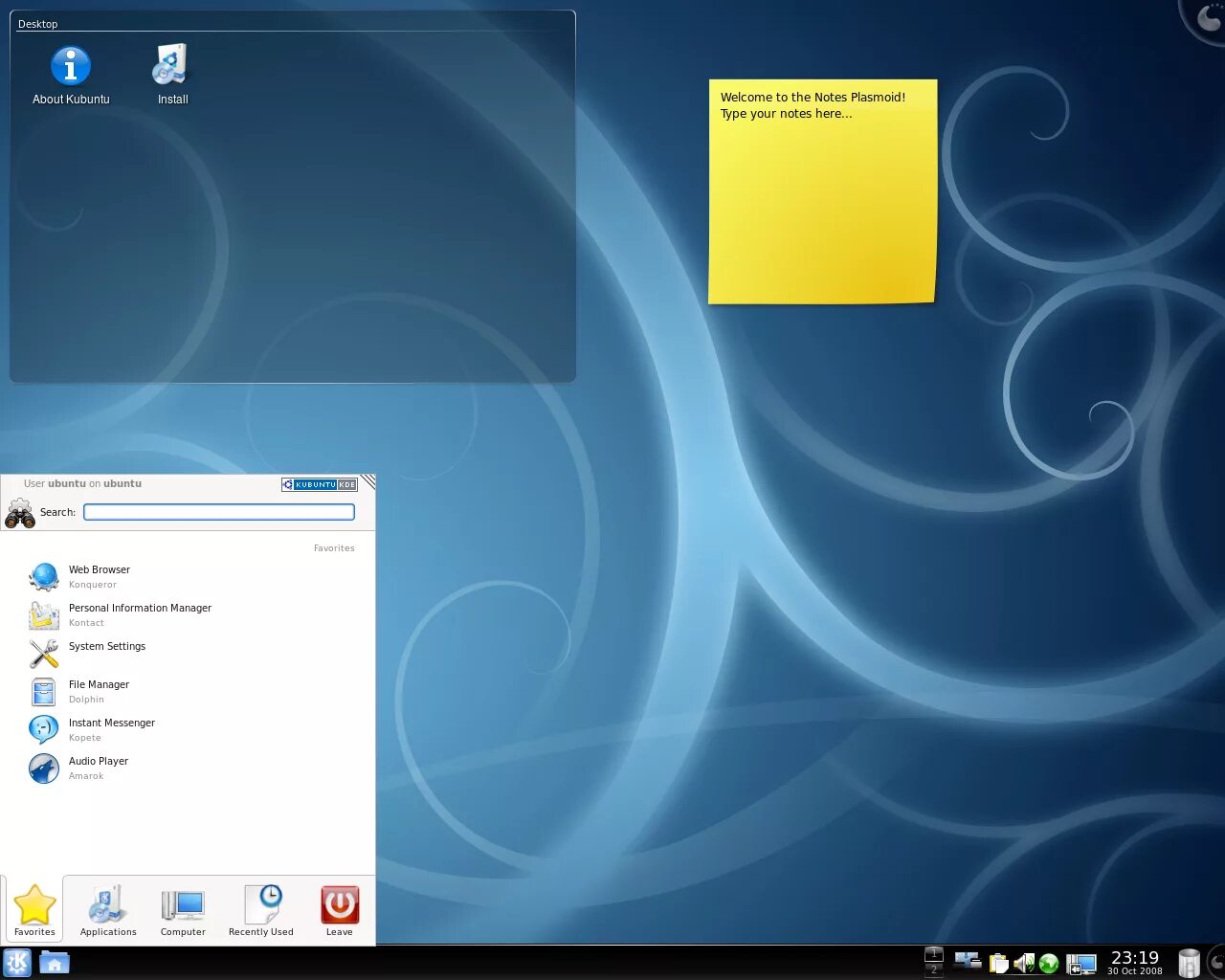Click the Kickoff menu resize corner handle
The image size is (1225, 980).
tap(368, 481)
